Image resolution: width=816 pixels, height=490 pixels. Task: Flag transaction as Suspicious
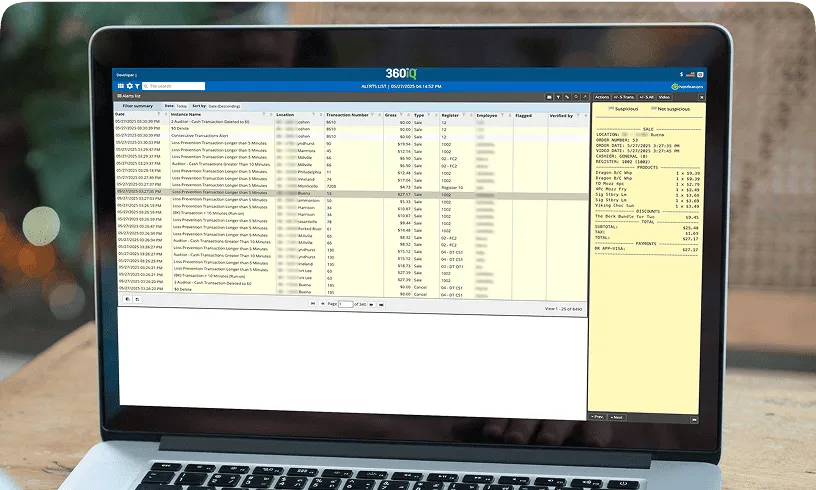(x=623, y=109)
